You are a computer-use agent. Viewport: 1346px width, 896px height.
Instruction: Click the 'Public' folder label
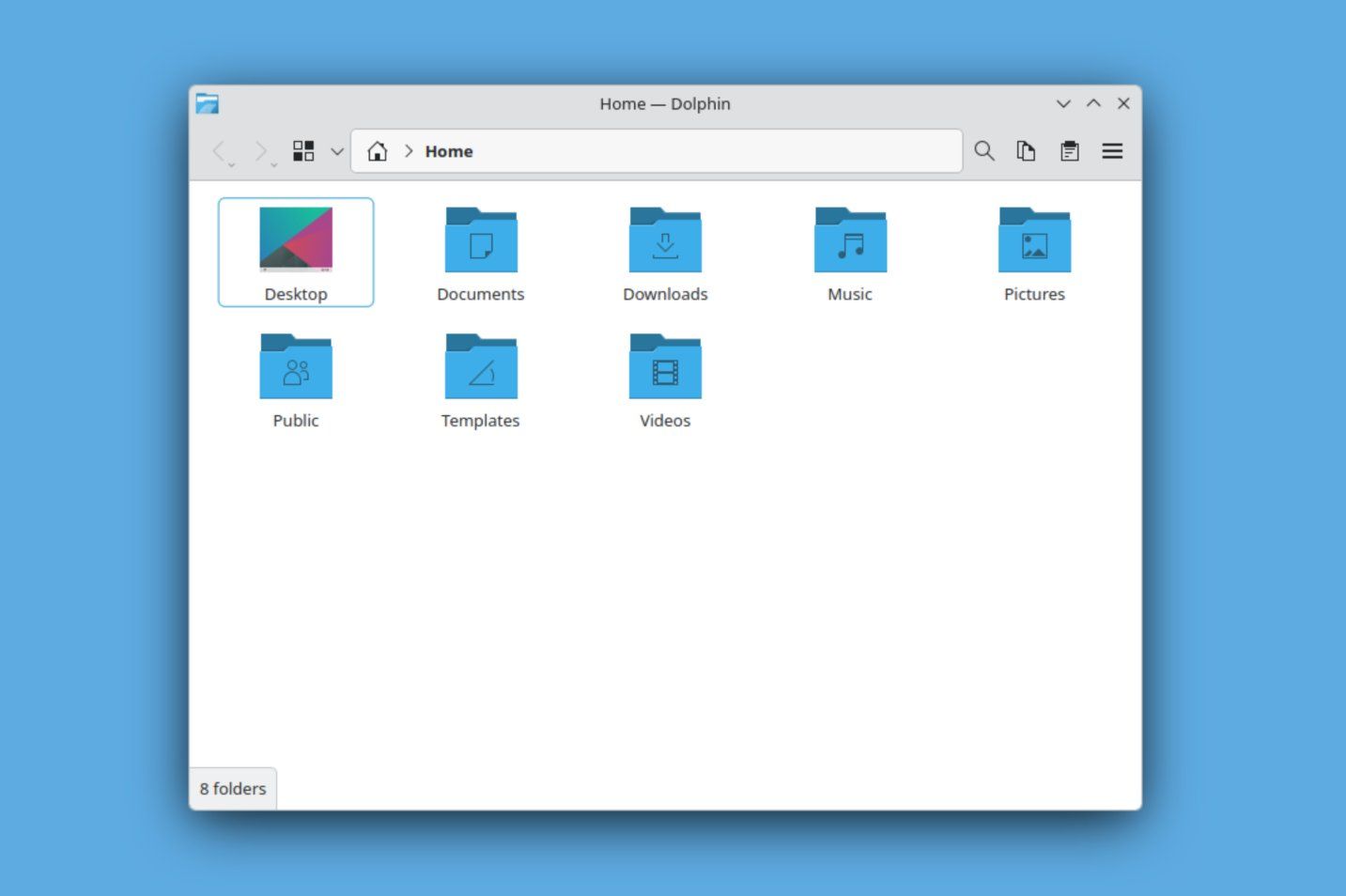point(296,421)
